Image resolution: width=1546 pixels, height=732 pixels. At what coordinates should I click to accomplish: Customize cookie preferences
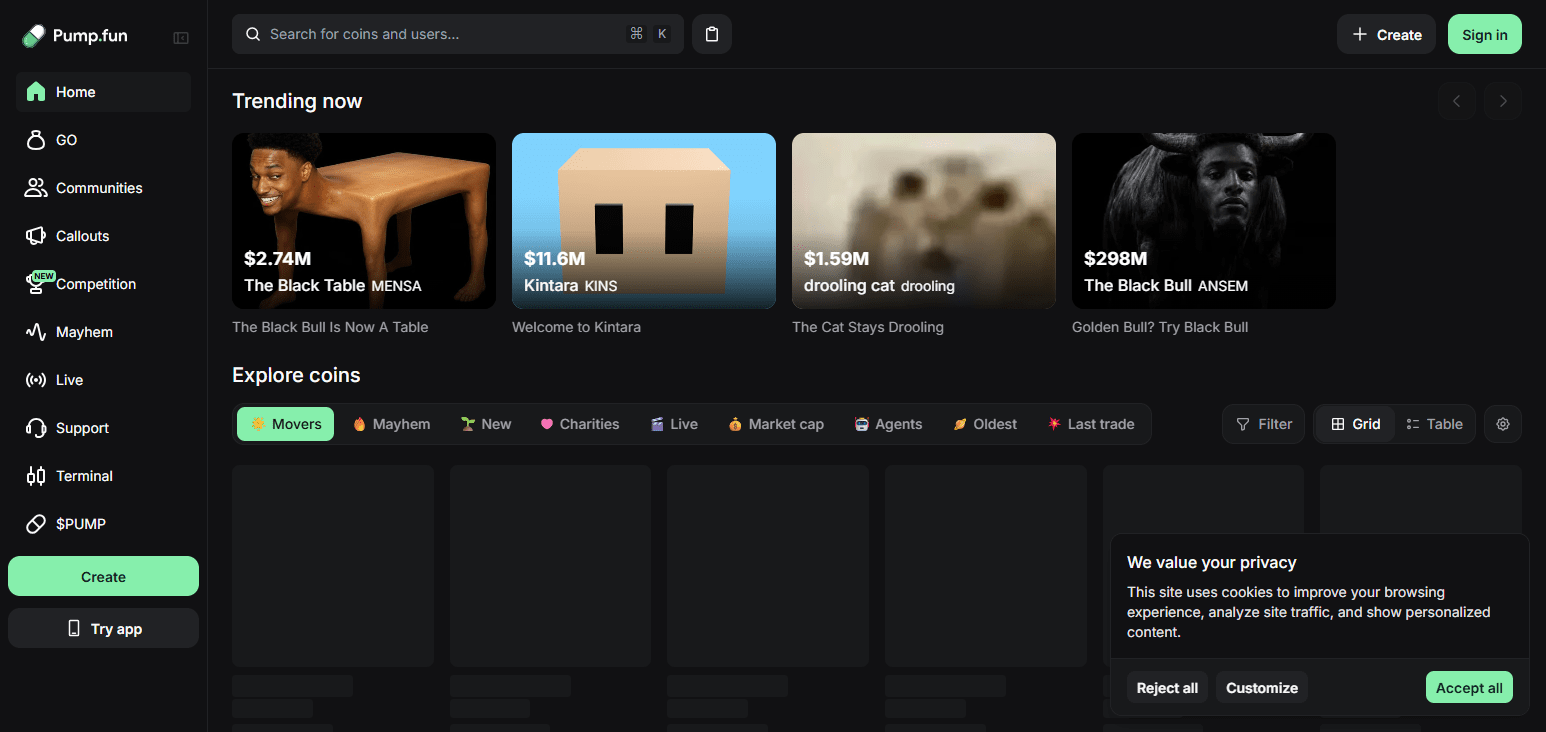click(1262, 688)
